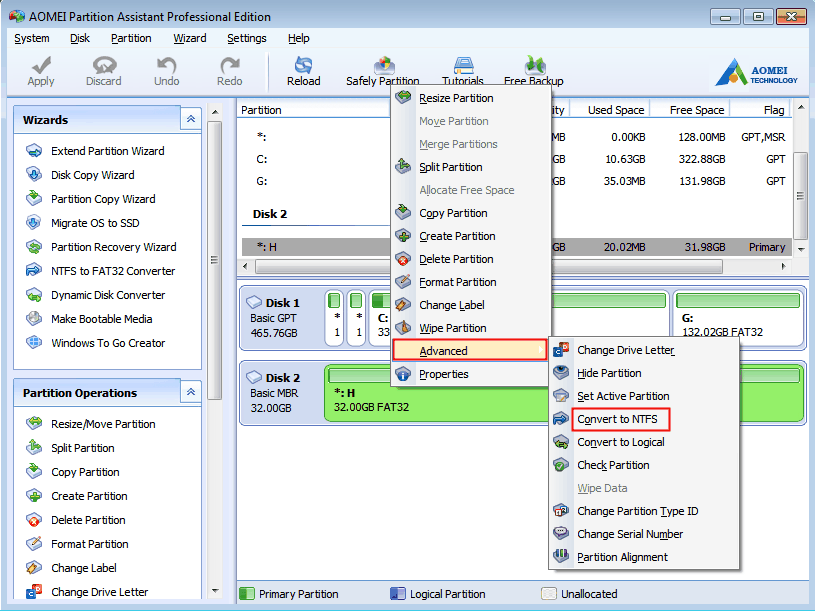Choose Wipe Partition in context menu
Viewport: 815px width, 611px height.
click(471, 328)
